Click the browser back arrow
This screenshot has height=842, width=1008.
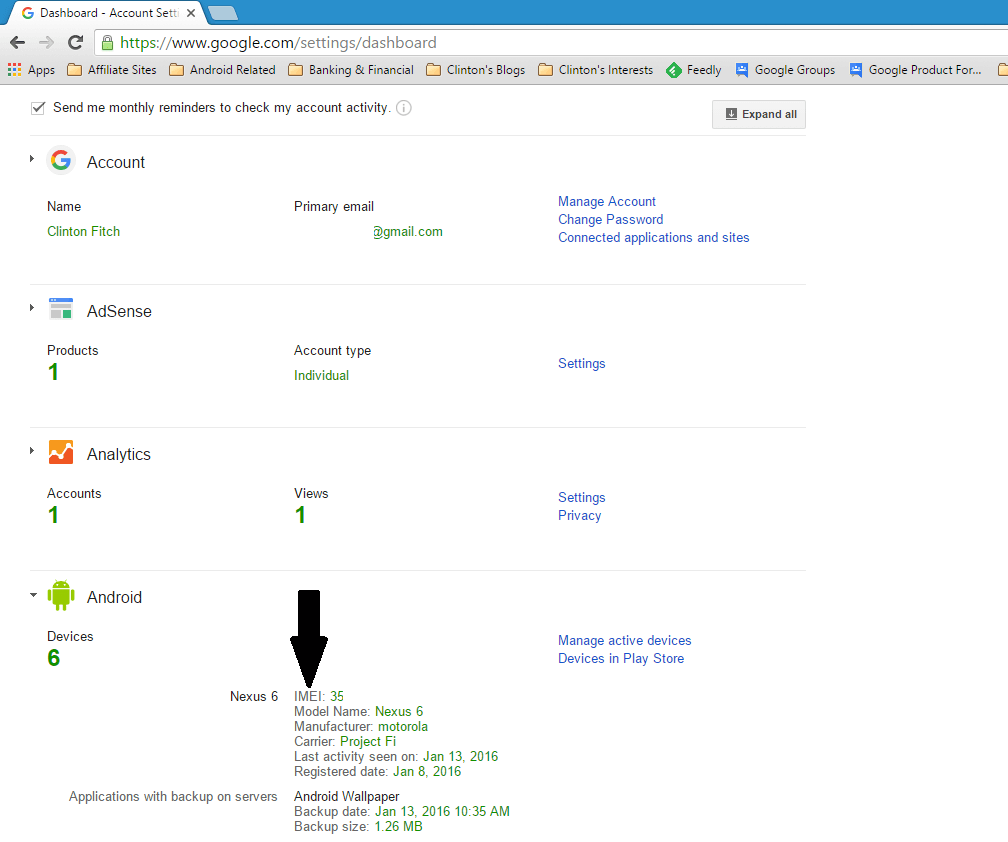coord(17,42)
